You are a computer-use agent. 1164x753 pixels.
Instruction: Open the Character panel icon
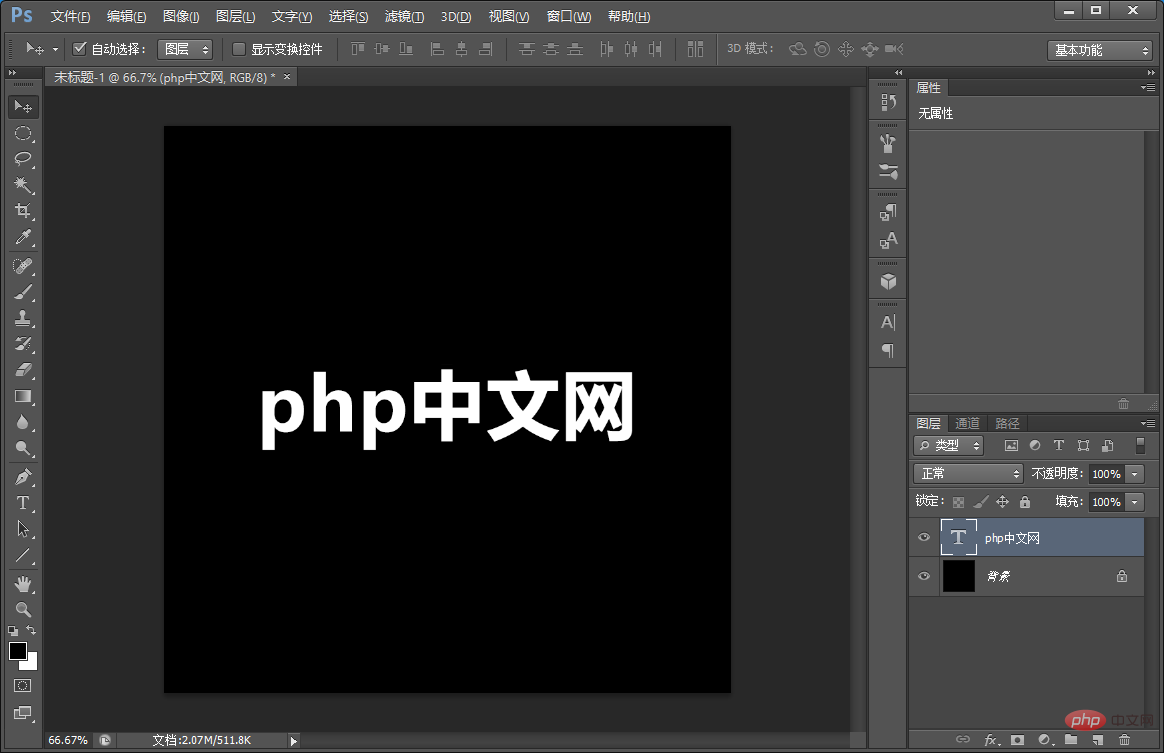[x=888, y=322]
